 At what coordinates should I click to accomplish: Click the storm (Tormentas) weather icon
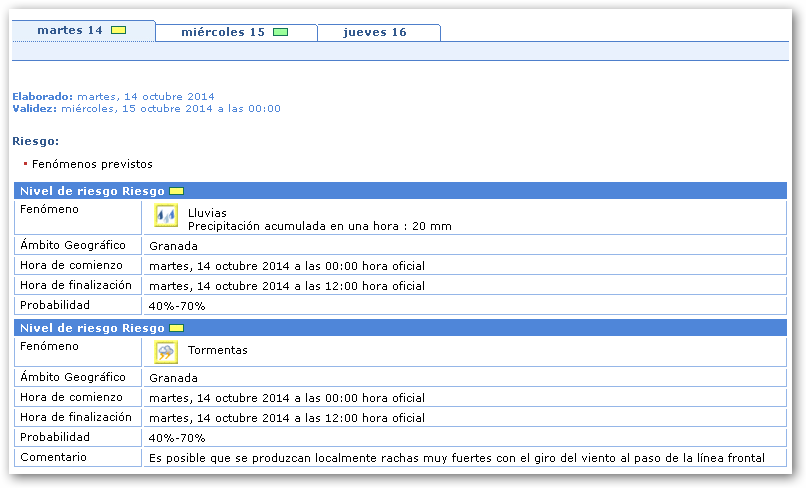click(166, 351)
